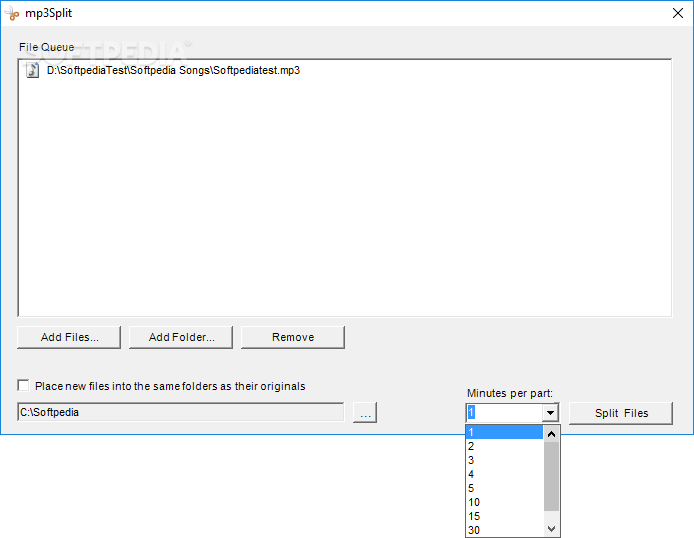The width and height of the screenshot is (694, 538).
Task: Select Softpediatest.mp3 in the file queue
Action: click(x=173, y=70)
